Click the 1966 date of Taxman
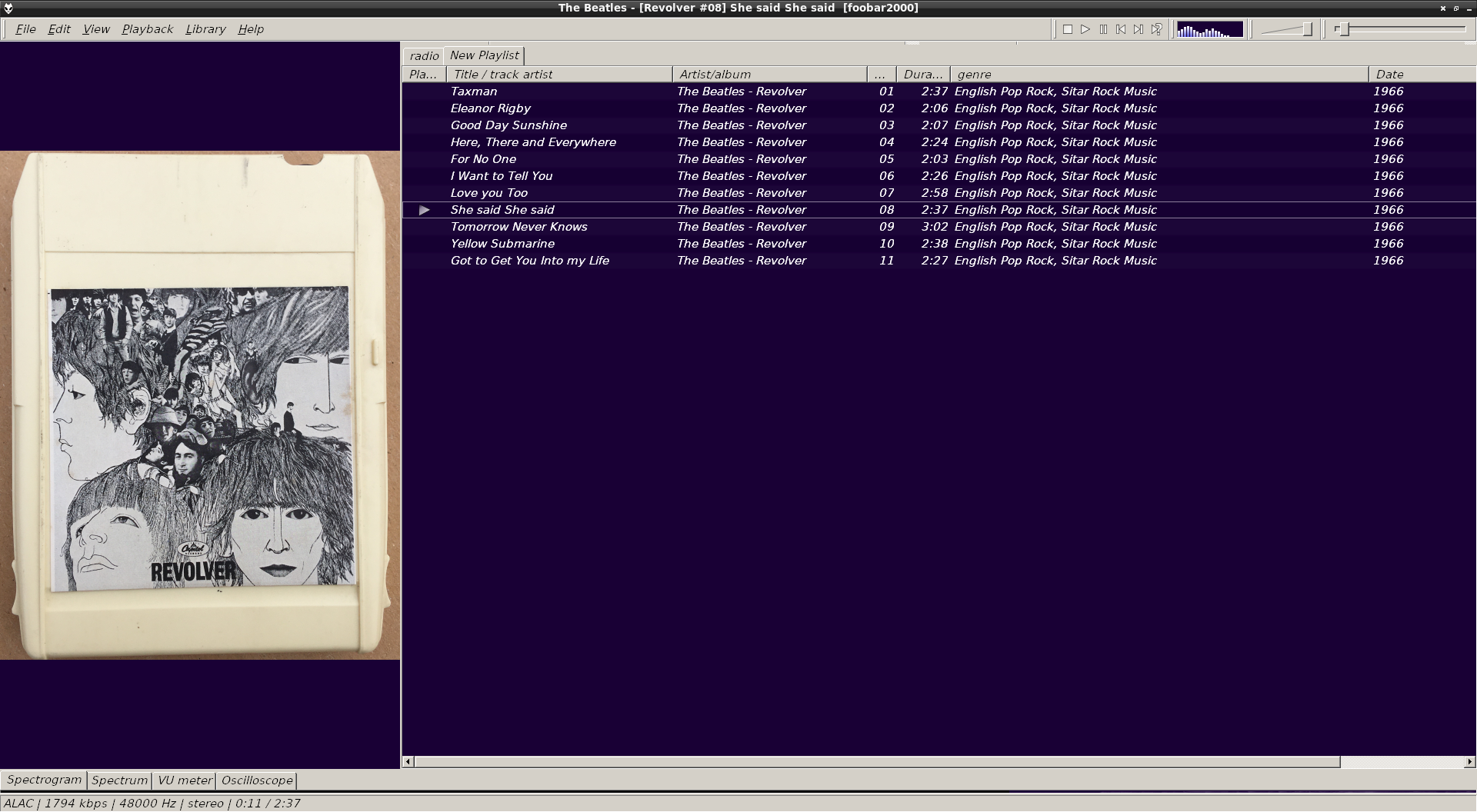 [1389, 92]
